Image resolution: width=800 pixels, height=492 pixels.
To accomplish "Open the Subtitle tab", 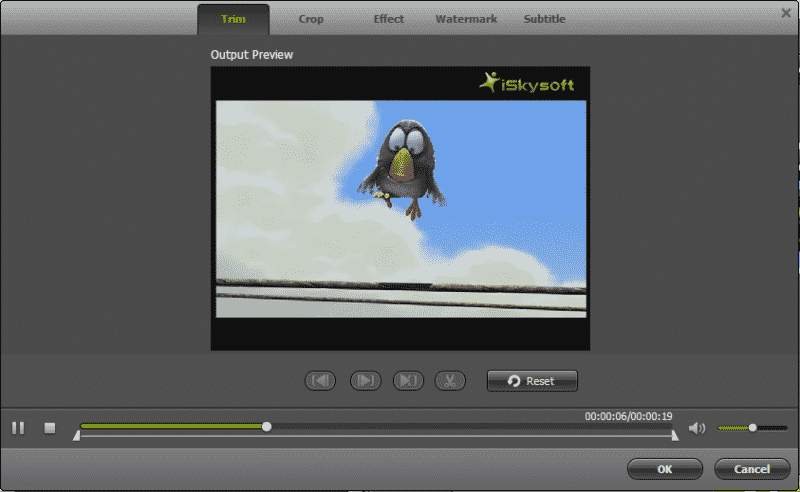I will point(544,19).
